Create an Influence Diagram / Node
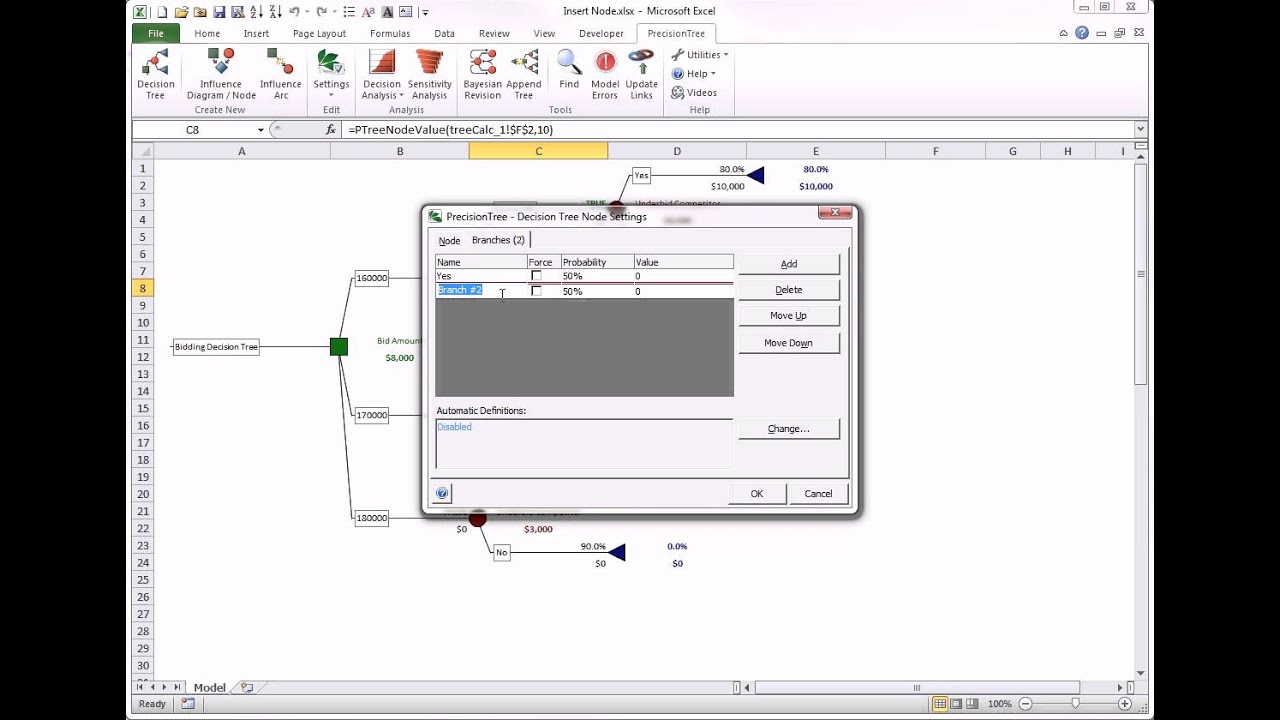The image size is (1280, 720). point(221,75)
